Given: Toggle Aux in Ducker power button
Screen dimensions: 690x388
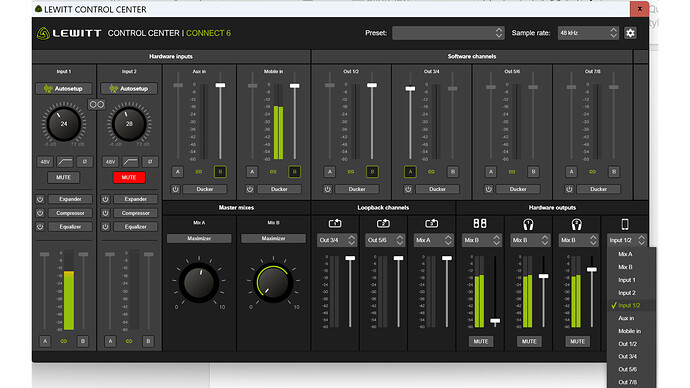Looking at the screenshot, I should pyautogui.click(x=176, y=189).
